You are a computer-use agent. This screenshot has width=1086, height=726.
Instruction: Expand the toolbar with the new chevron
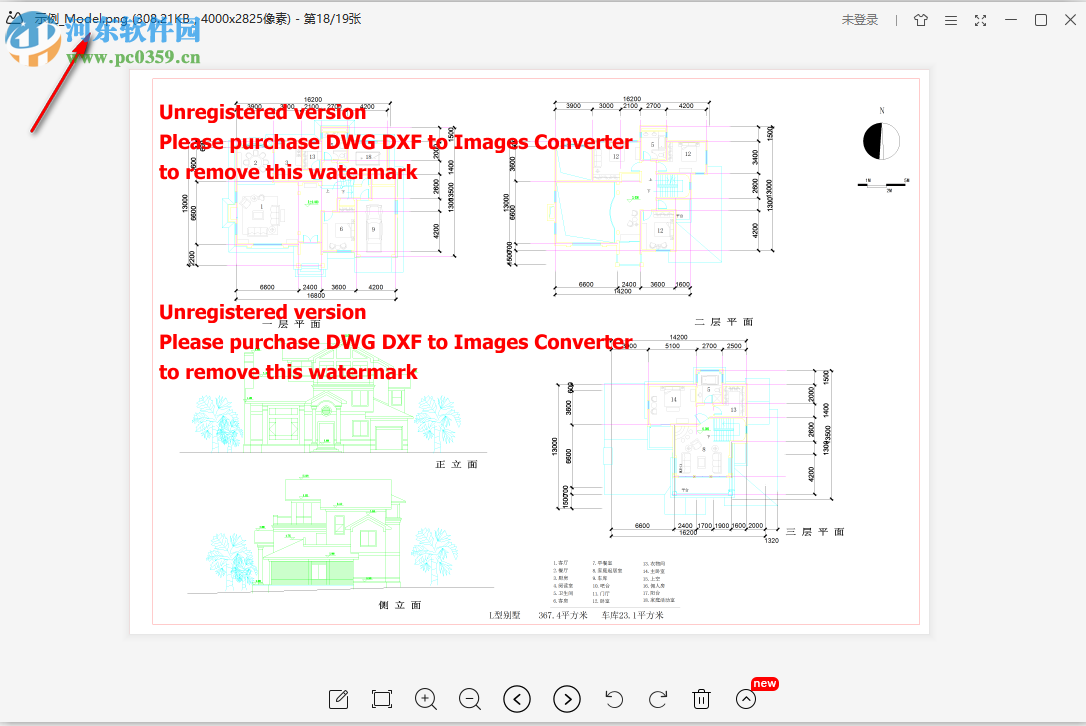[x=745, y=699]
